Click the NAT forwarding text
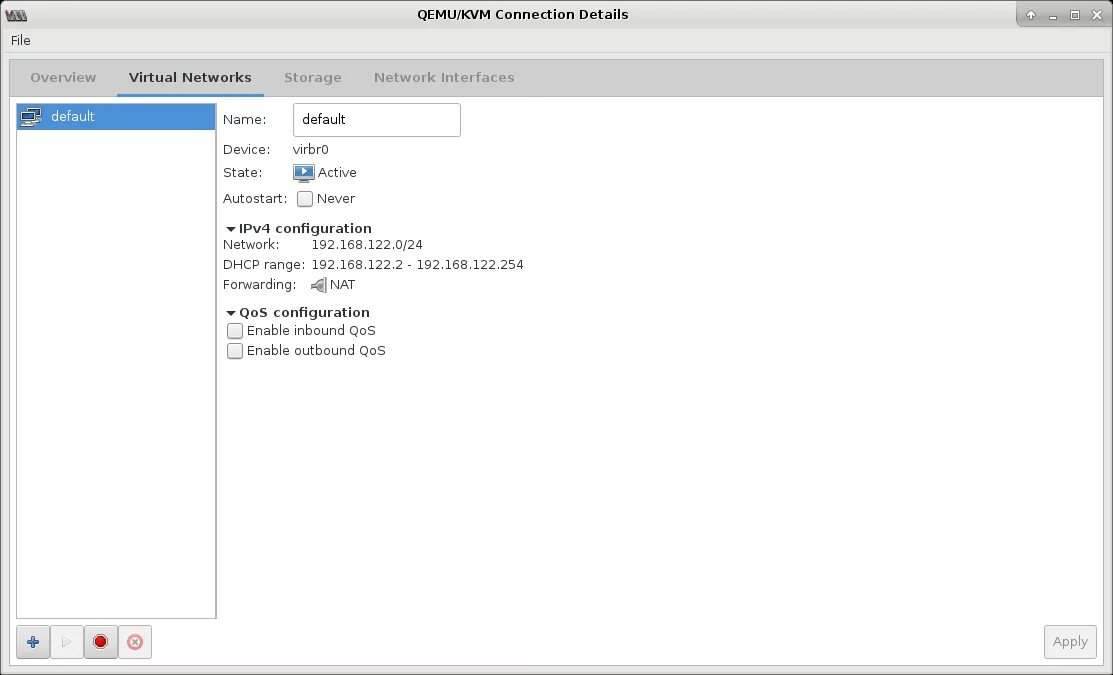This screenshot has width=1113, height=675. click(x=342, y=285)
